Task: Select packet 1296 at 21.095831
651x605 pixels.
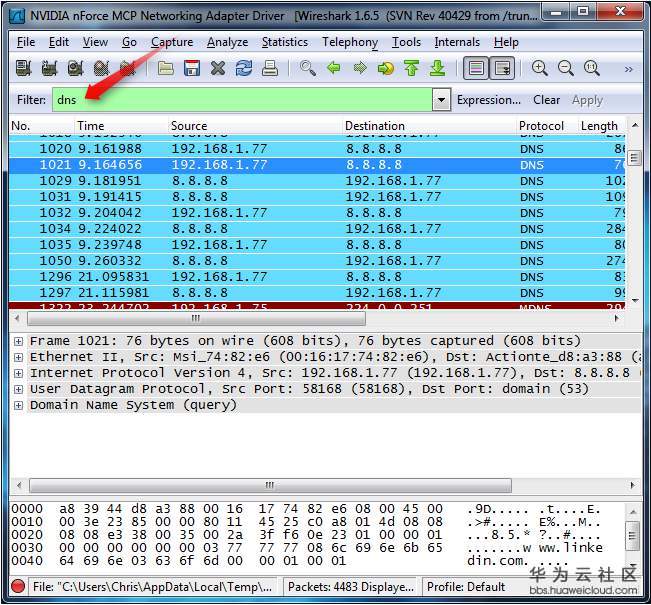Action: pyautogui.click(x=317, y=277)
